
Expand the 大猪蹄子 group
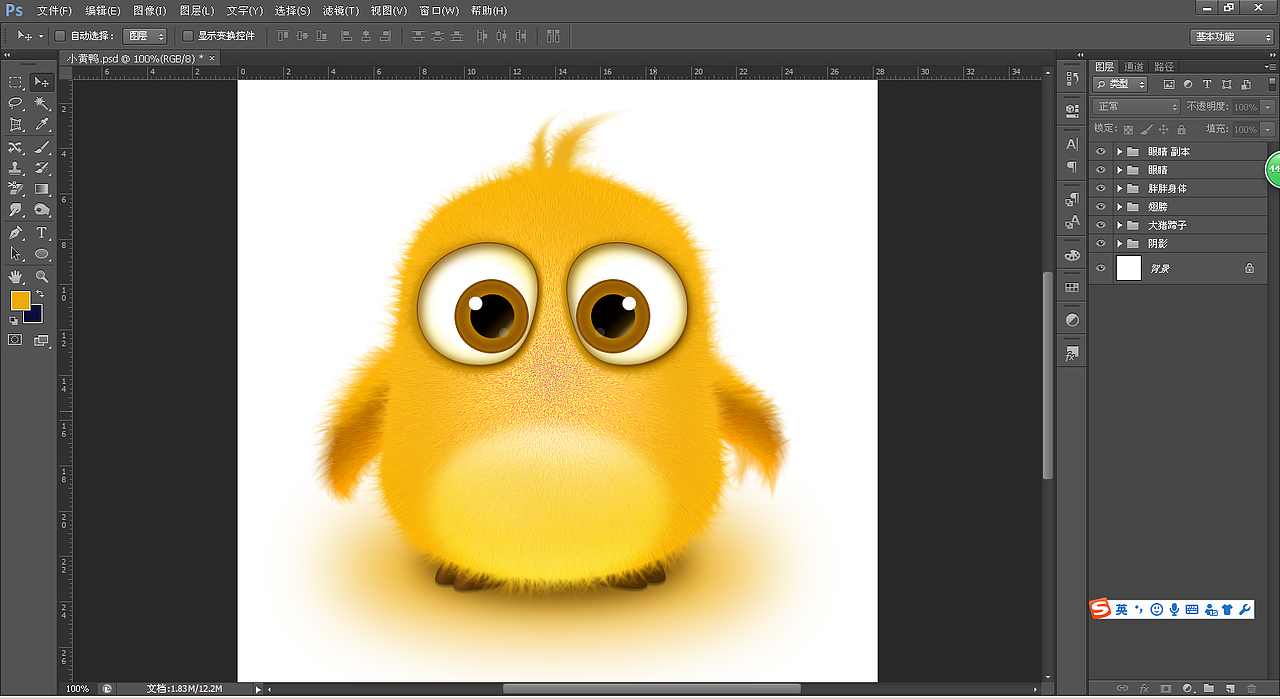(x=1120, y=225)
